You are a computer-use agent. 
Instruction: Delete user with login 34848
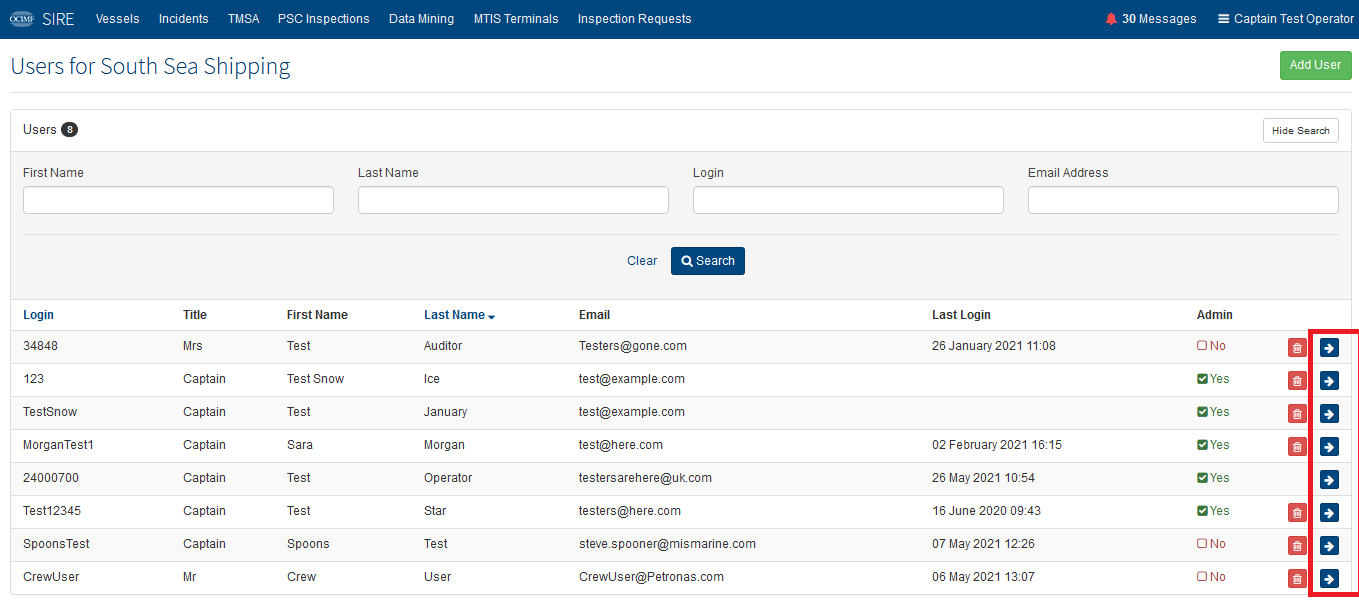click(x=1297, y=347)
